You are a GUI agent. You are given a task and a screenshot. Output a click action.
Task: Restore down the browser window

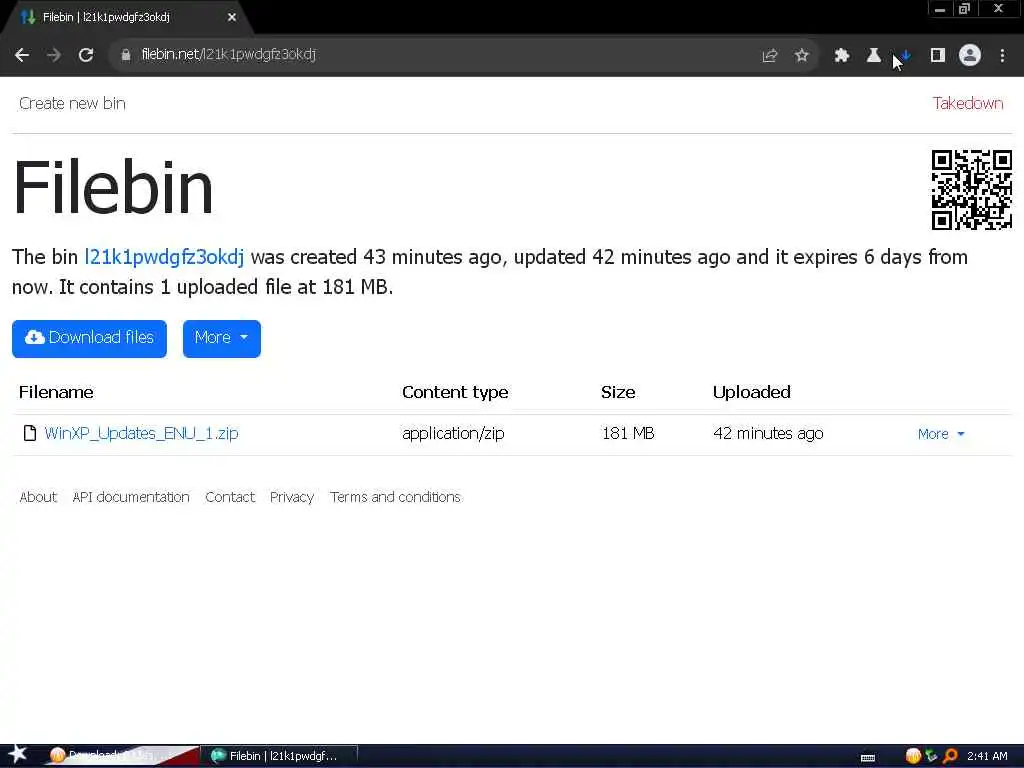964,9
